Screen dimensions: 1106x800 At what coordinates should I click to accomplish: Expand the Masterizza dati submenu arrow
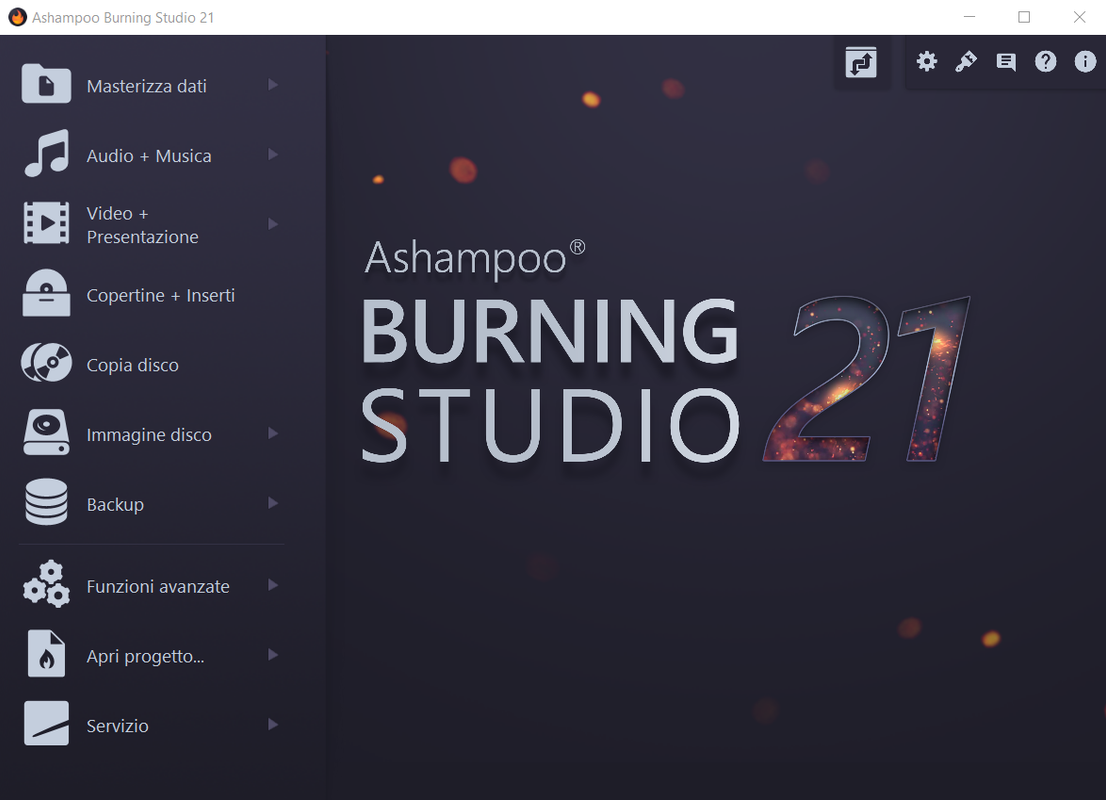tap(273, 85)
